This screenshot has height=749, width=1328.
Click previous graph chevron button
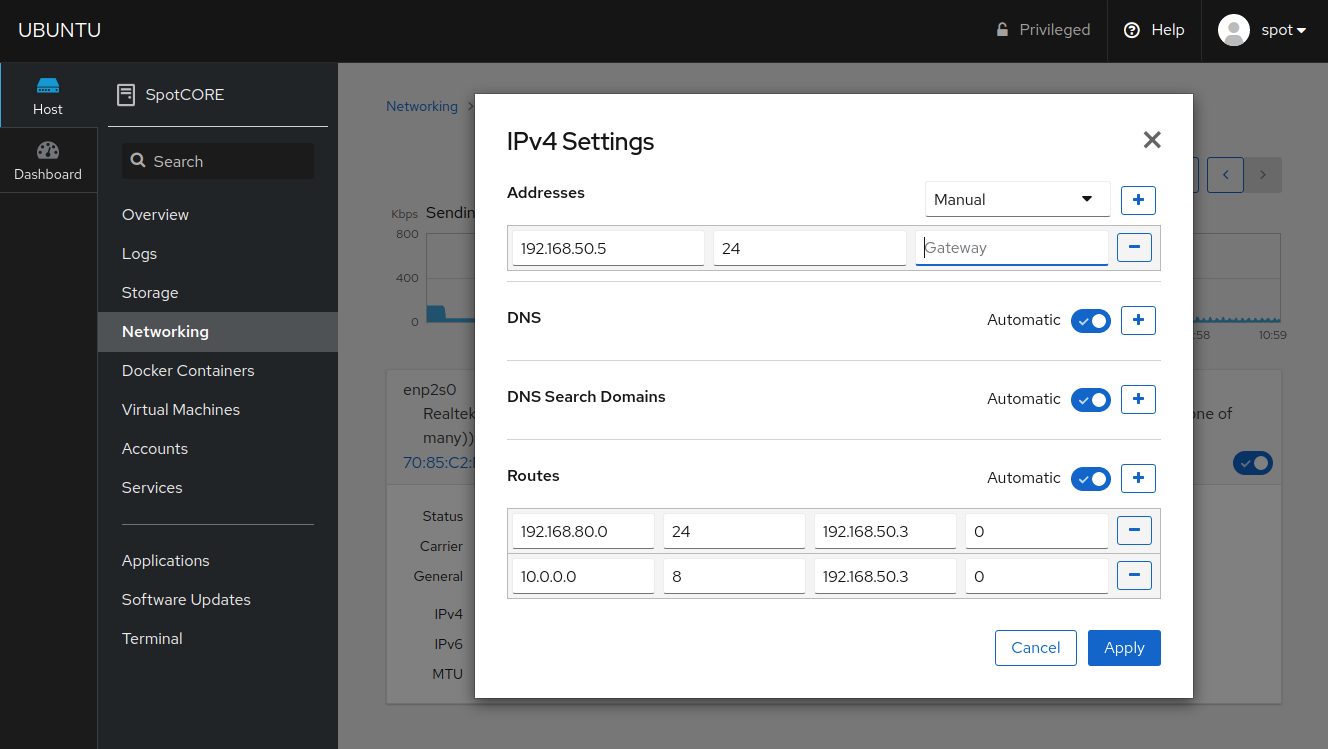tap(1225, 175)
